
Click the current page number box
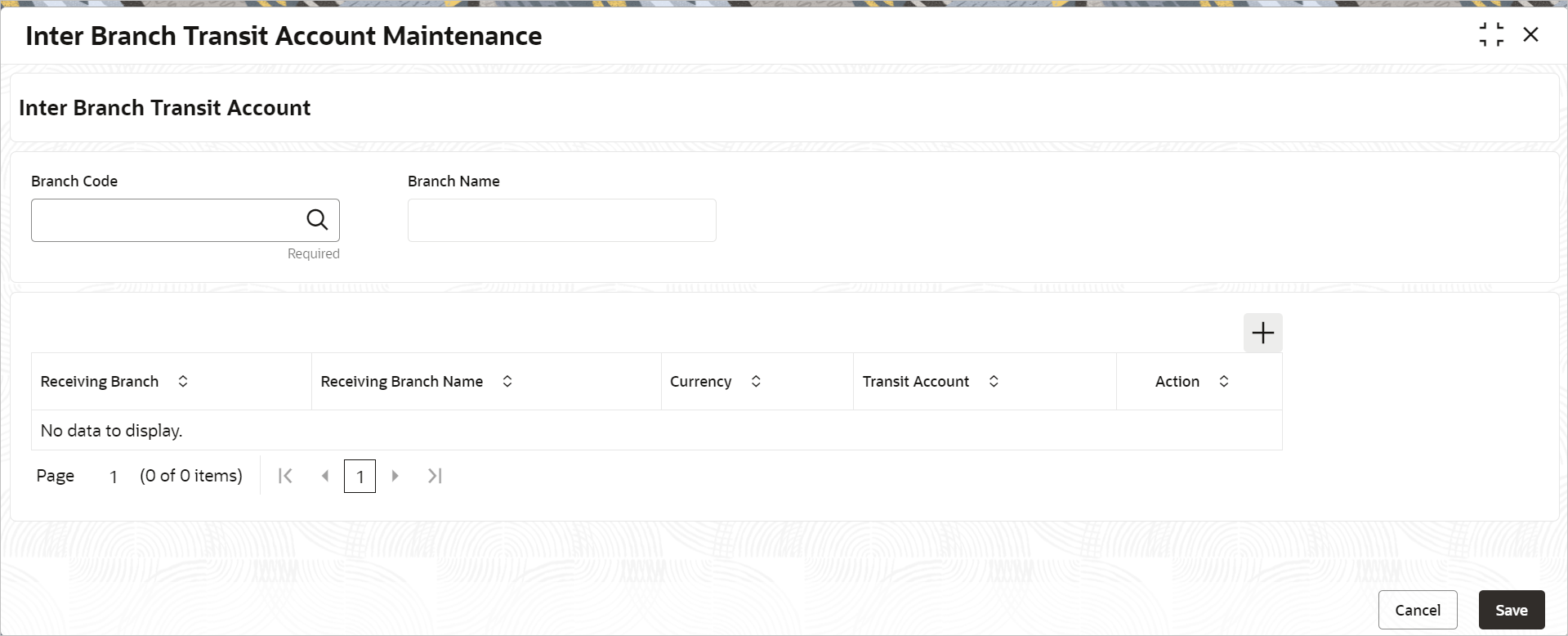[x=360, y=477]
